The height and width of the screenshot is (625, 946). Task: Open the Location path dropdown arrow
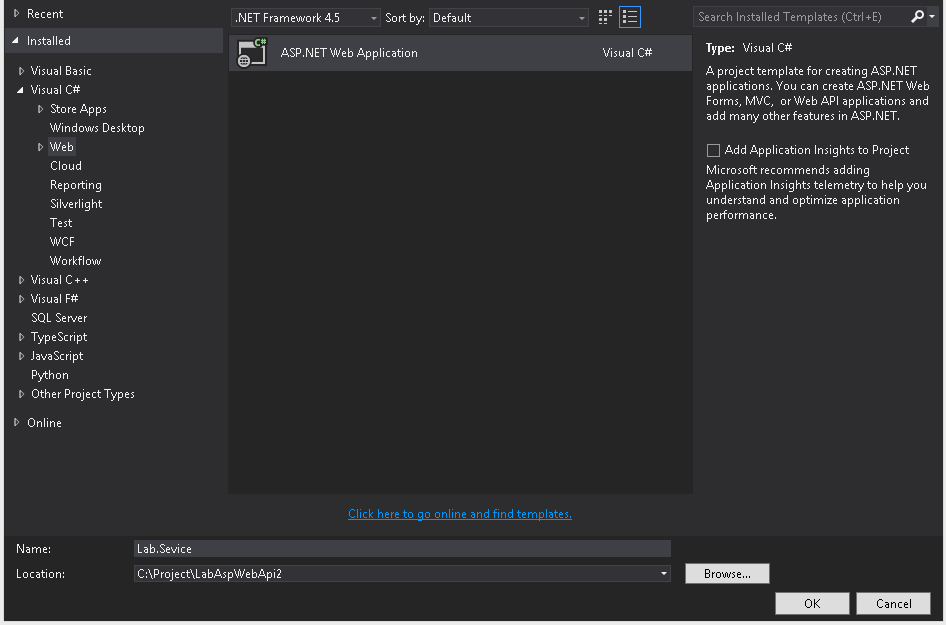tap(664, 573)
